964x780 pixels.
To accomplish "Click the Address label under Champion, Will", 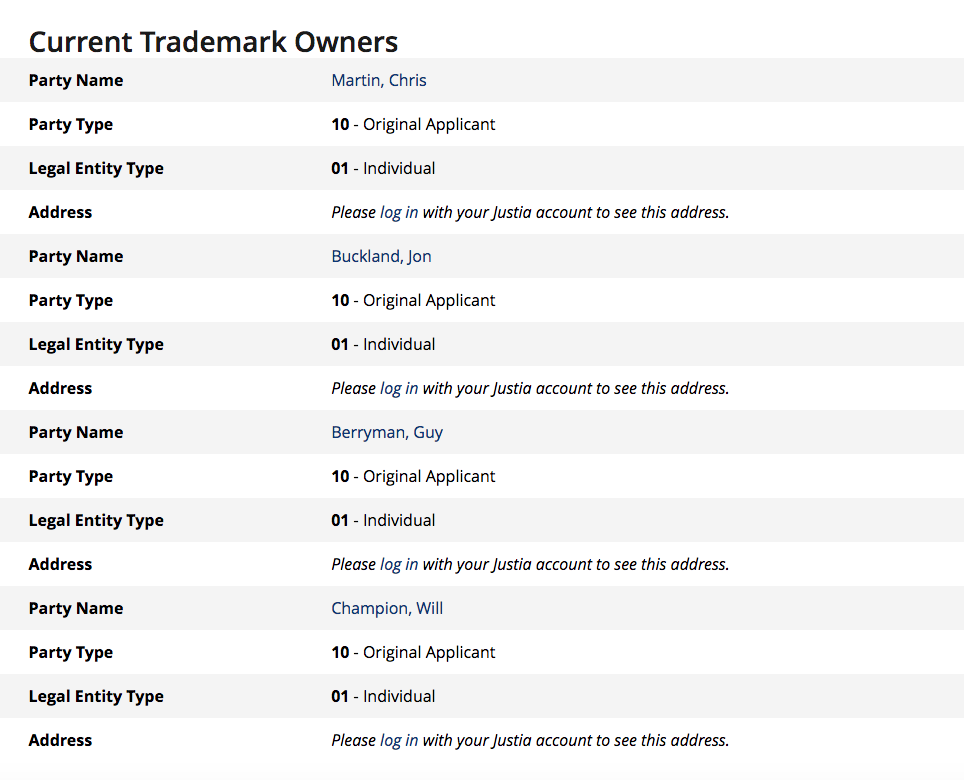I will (60, 740).
